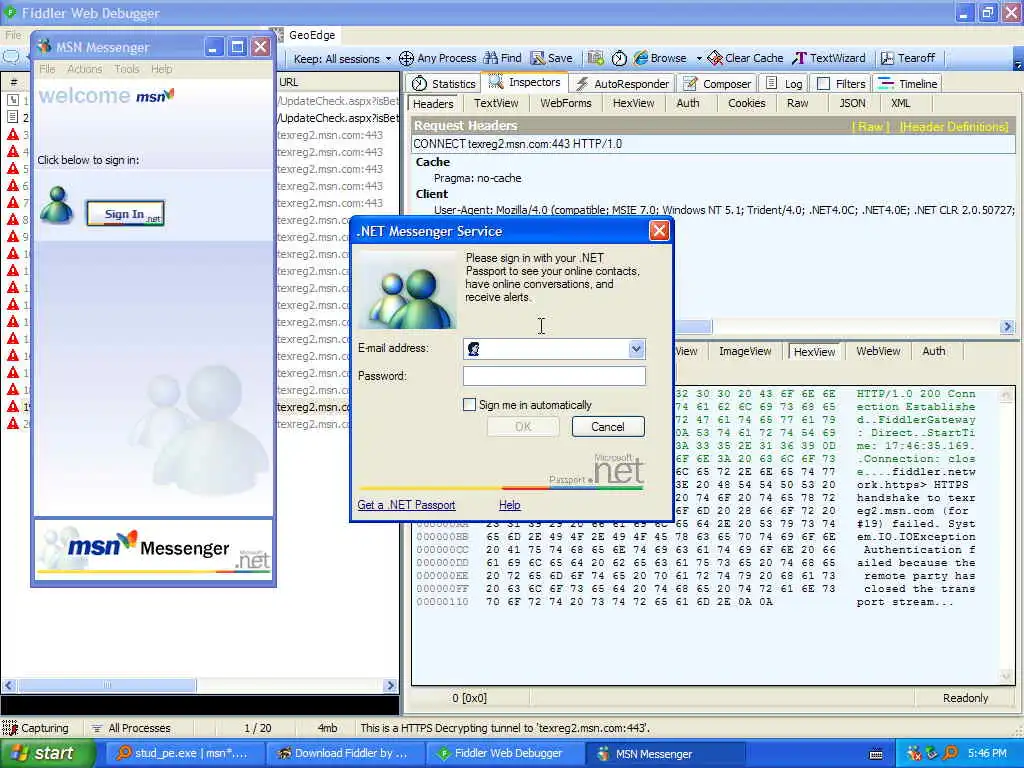
Task: Close the .NET Messenger Service dialog
Action: pos(659,231)
